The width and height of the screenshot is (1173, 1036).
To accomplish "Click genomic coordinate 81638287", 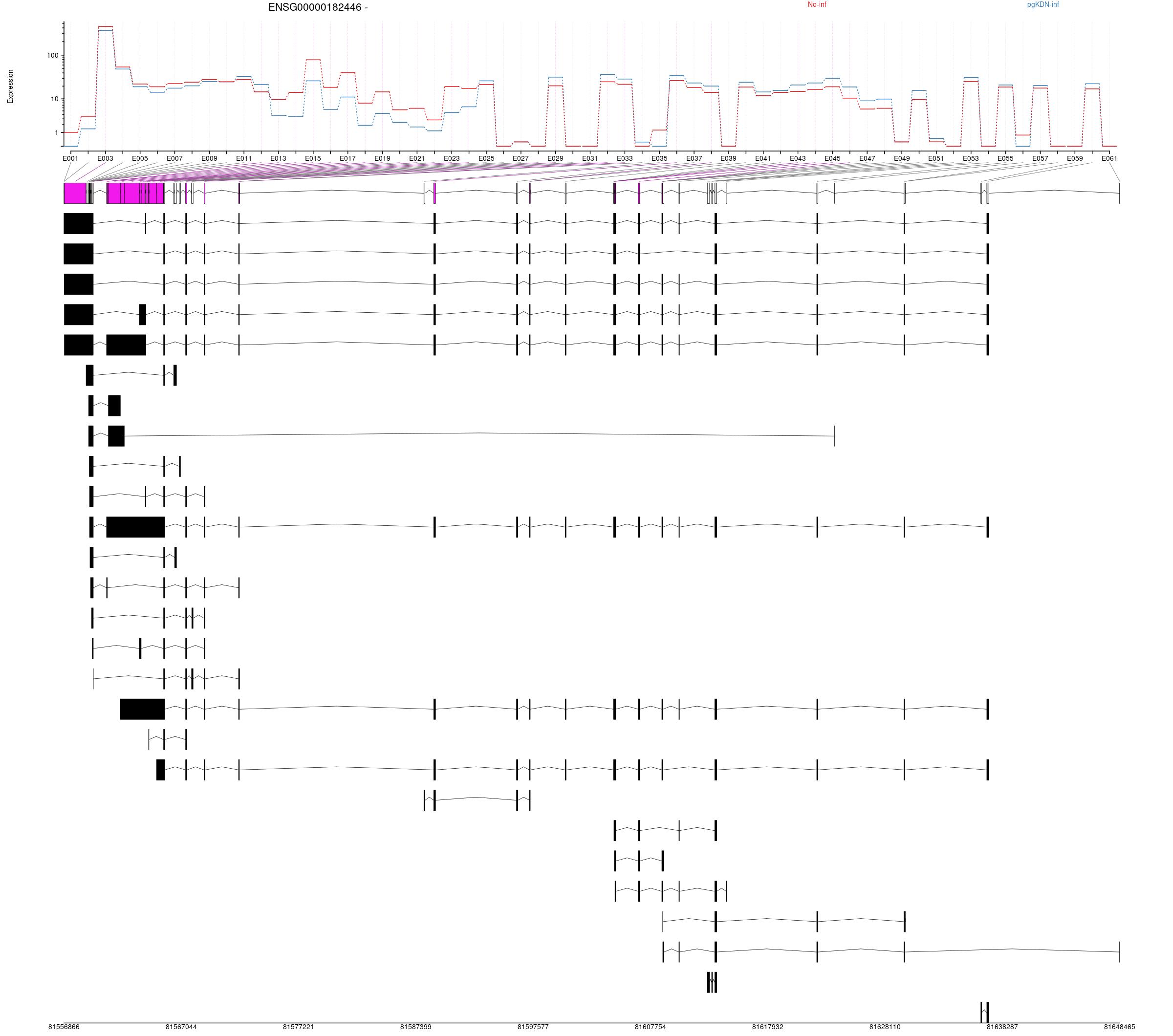I will [x=1002, y=1027].
